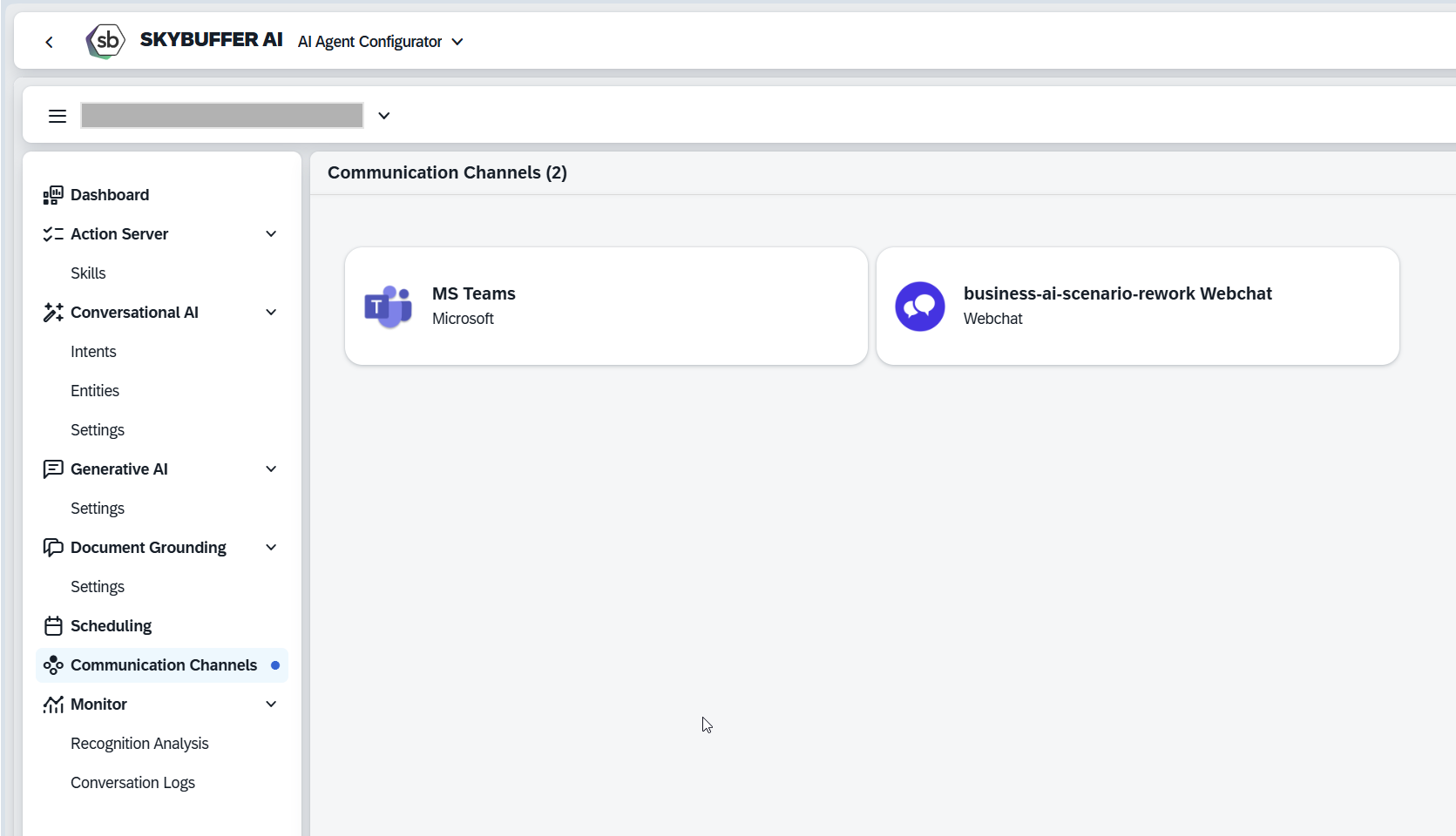The image size is (1456, 836).
Task: Click the Skybuffer sb logo
Action: (x=105, y=41)
